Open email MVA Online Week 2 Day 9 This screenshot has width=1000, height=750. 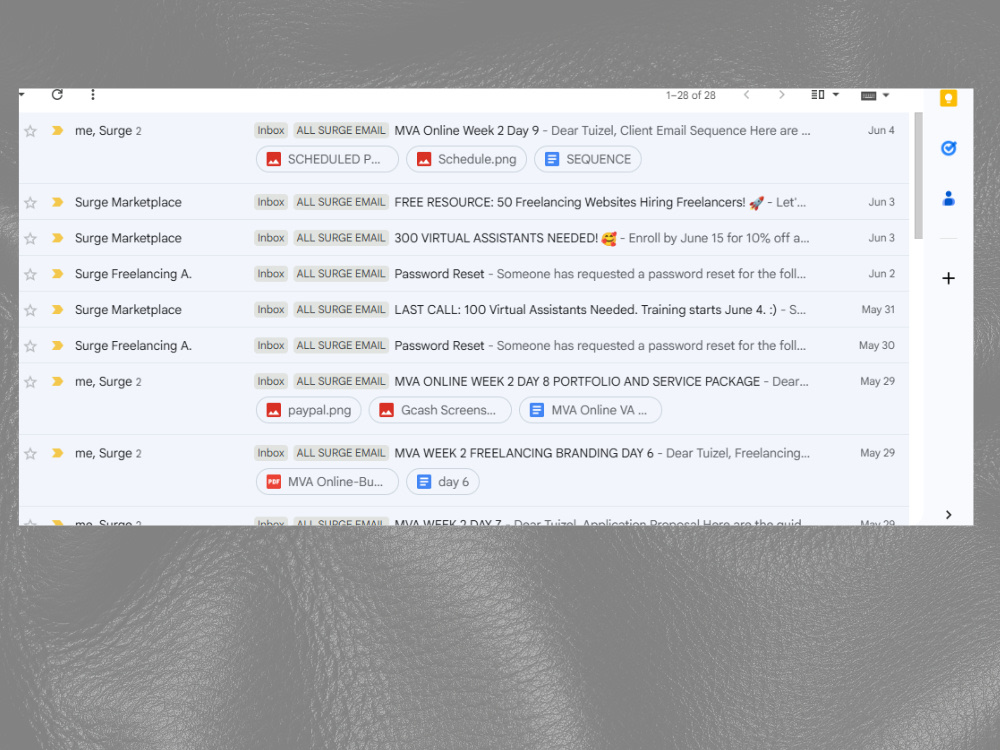click(x=466, y=131)
